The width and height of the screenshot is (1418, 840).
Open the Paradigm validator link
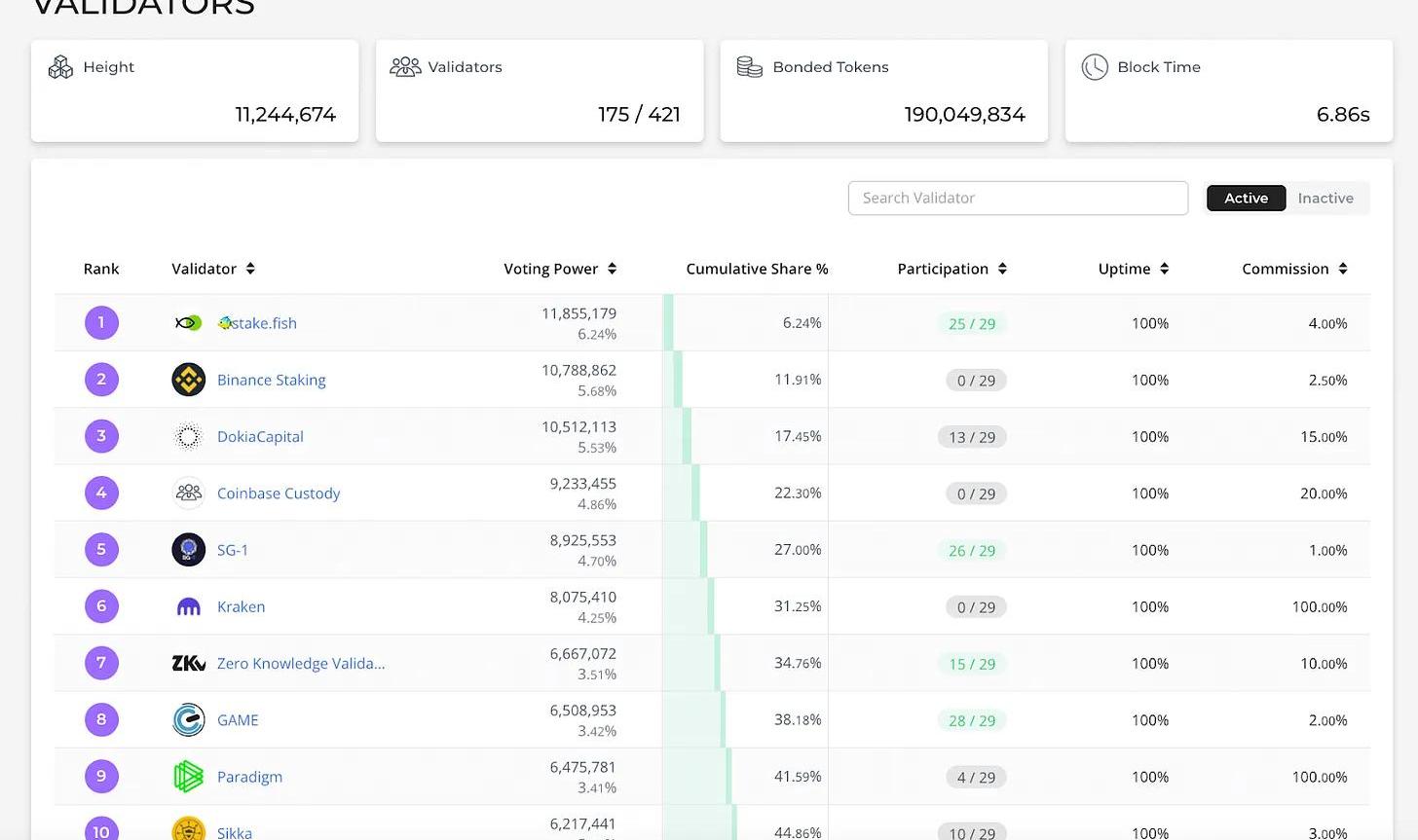(249, 777)
